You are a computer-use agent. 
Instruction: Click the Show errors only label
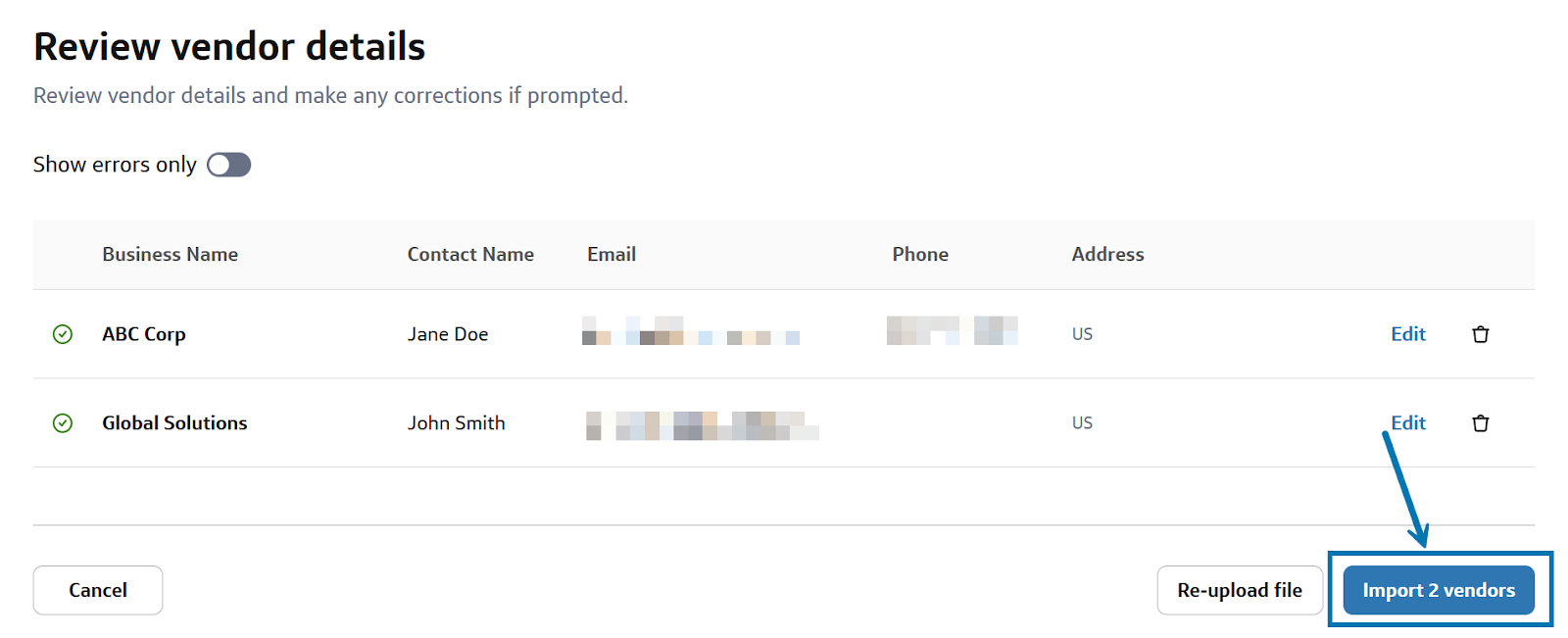point(115,165)
